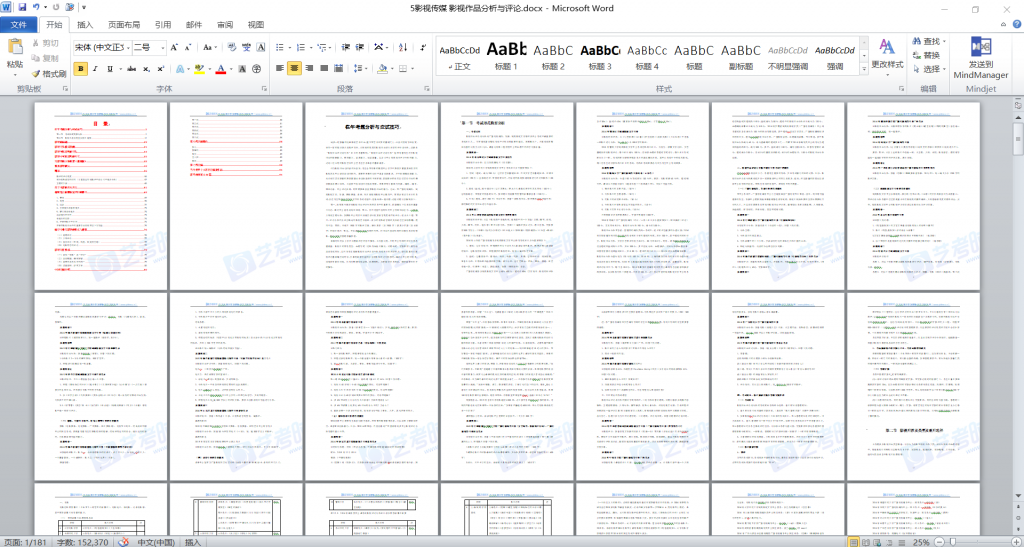Image resolution: width=1024 pixels, height=547 pixels.
Task: Click the 文件 (File) button
Action: [x=19, y=24]
